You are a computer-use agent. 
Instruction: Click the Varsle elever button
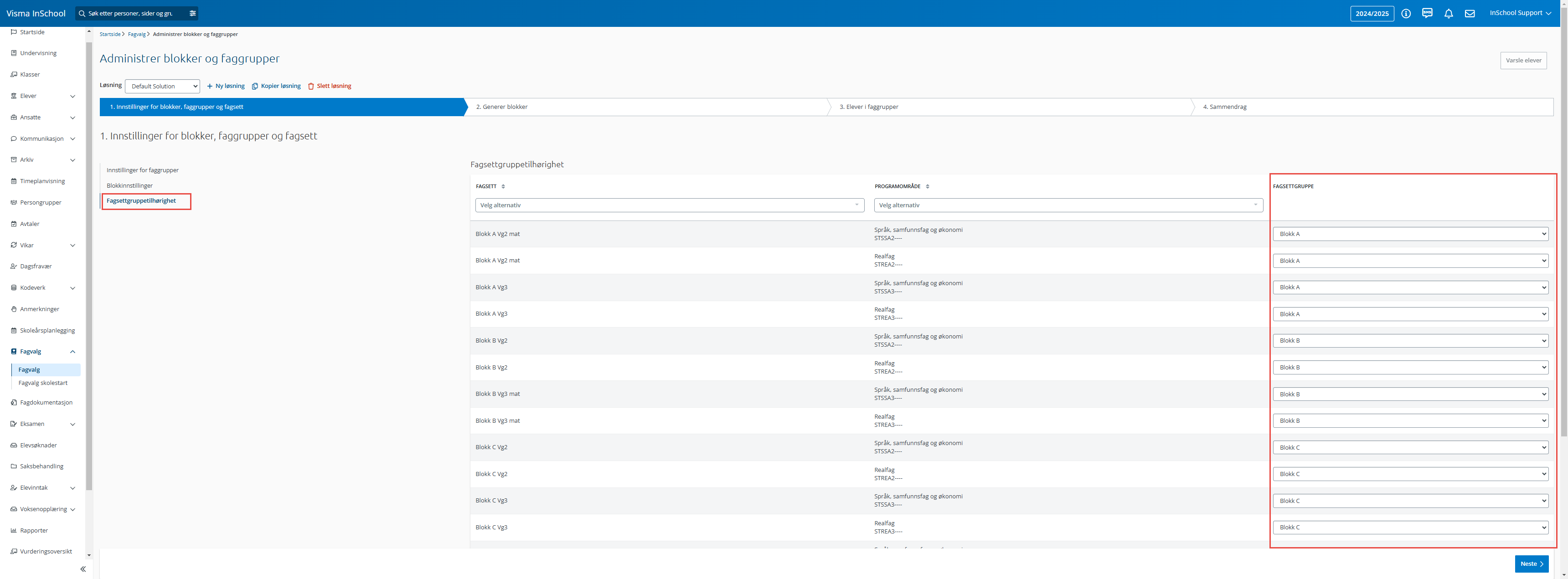[x=1524, y=60]
